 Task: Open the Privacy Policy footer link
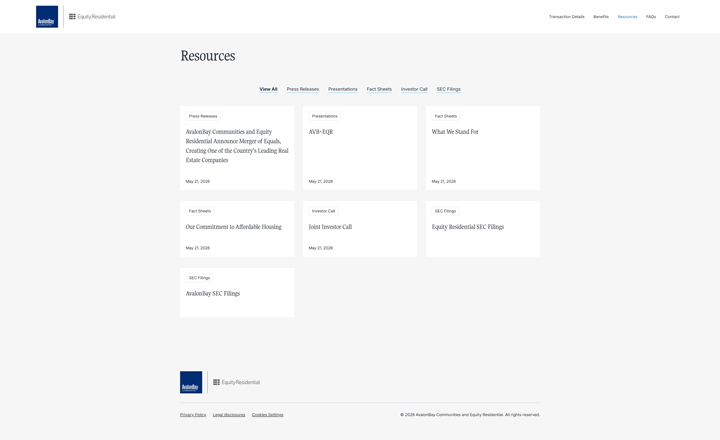pos(193,415)
